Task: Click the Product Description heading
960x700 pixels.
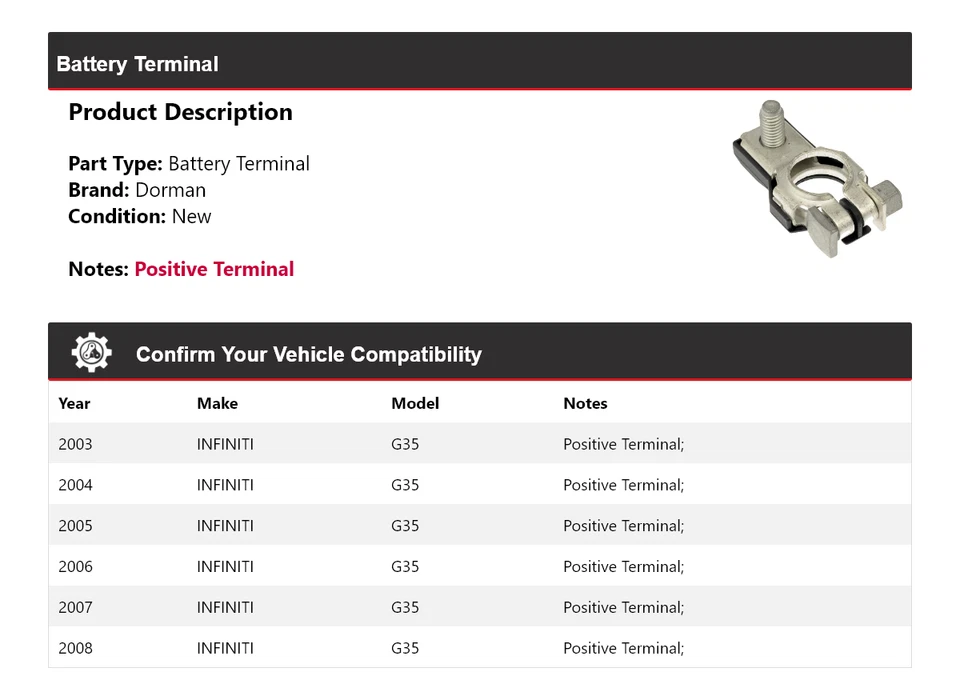Action: (x=180, y=112)
